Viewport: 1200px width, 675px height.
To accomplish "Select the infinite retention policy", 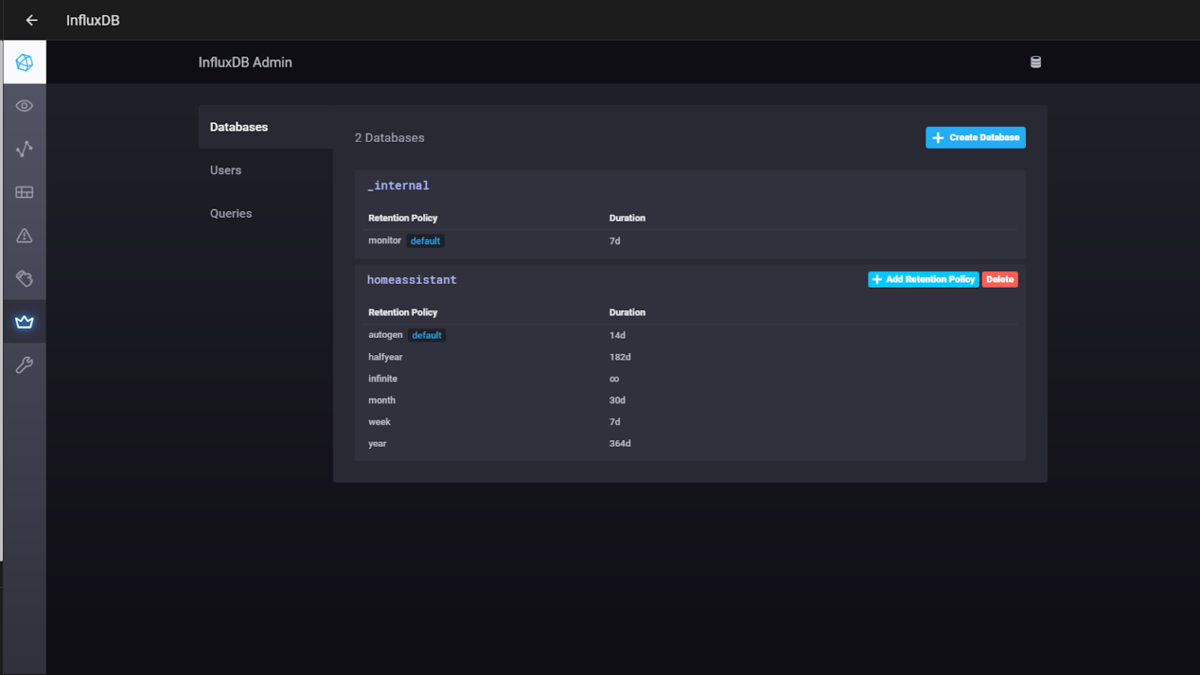I will click(382, 378).
